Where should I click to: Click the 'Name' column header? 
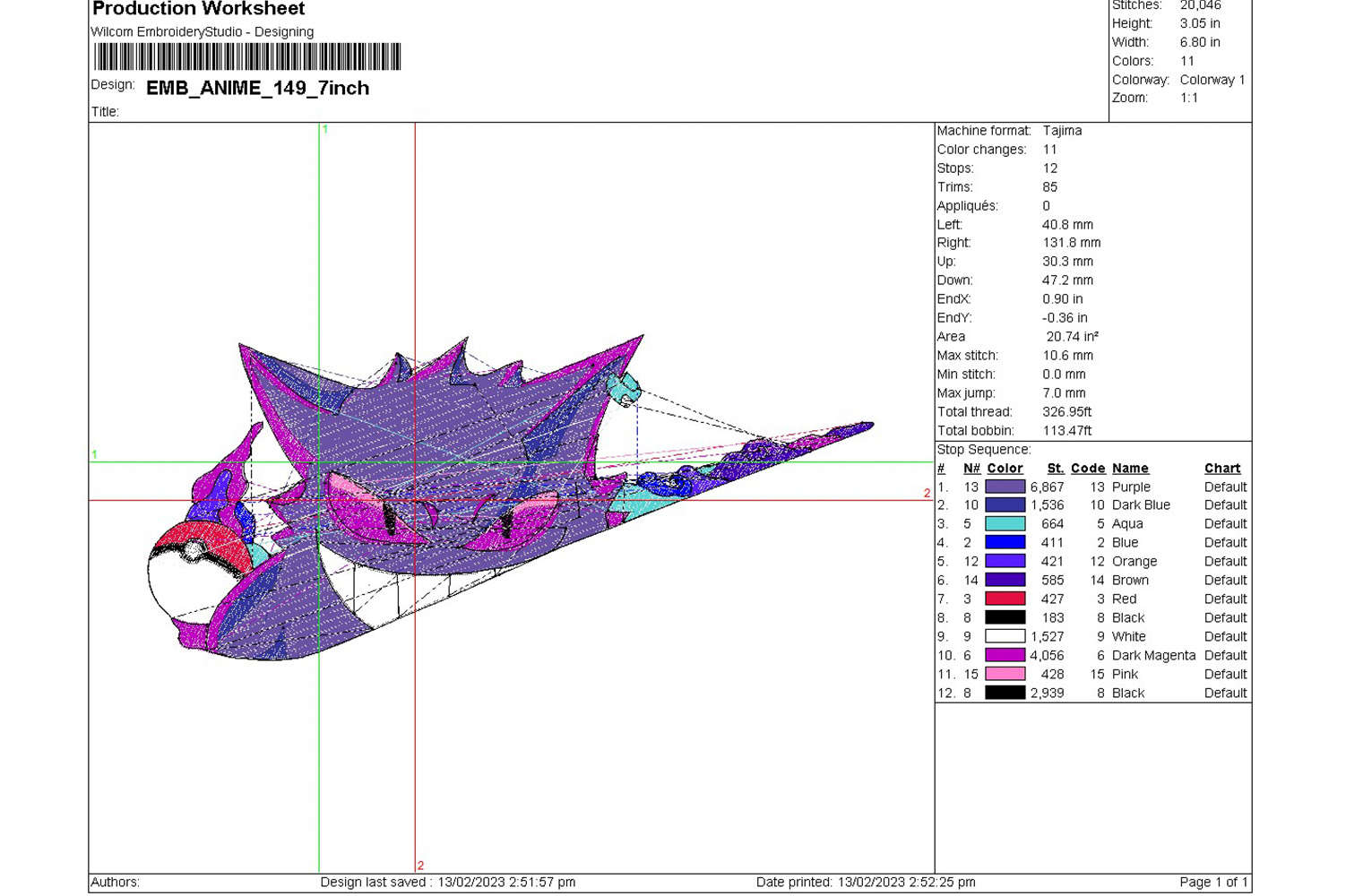[1130, 469]
